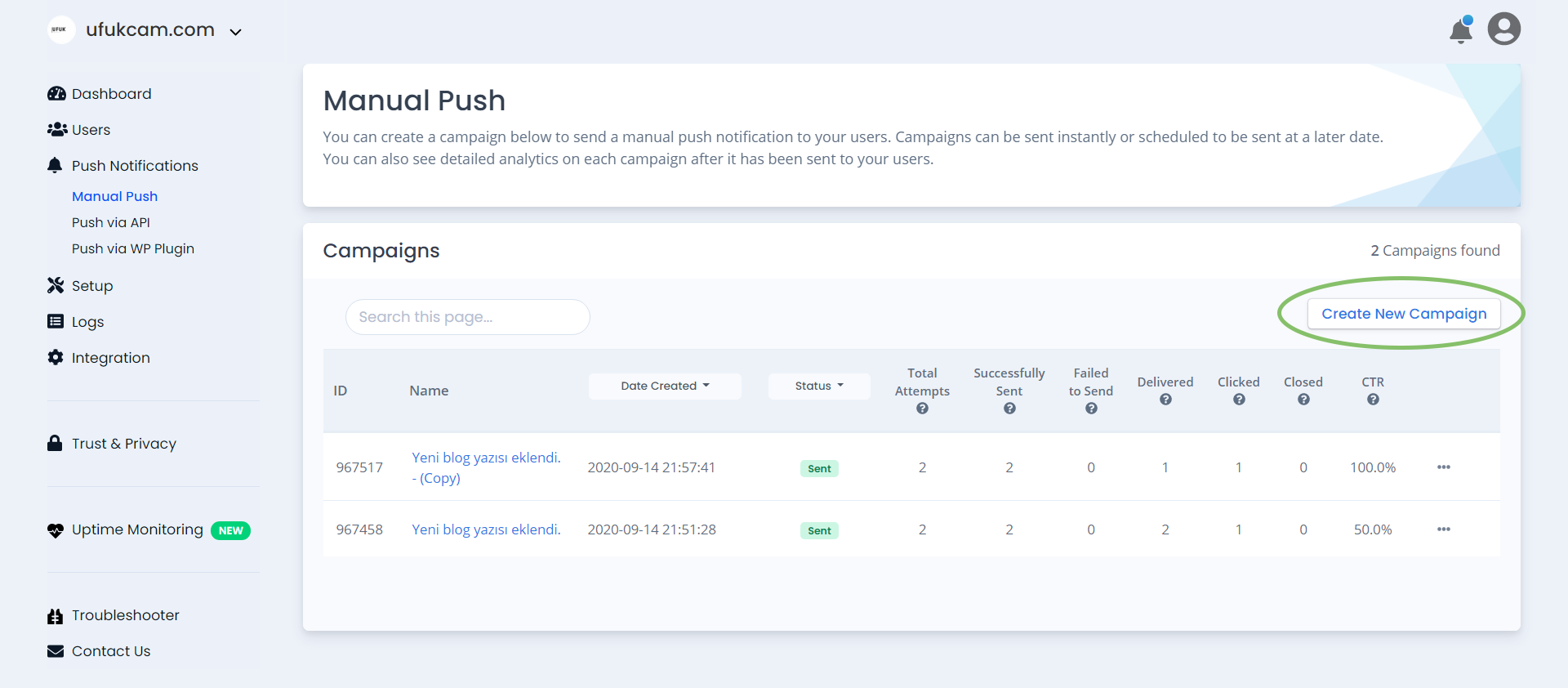Select Manual Push submenu item
Screen dimensions: 1568x688
114,196
